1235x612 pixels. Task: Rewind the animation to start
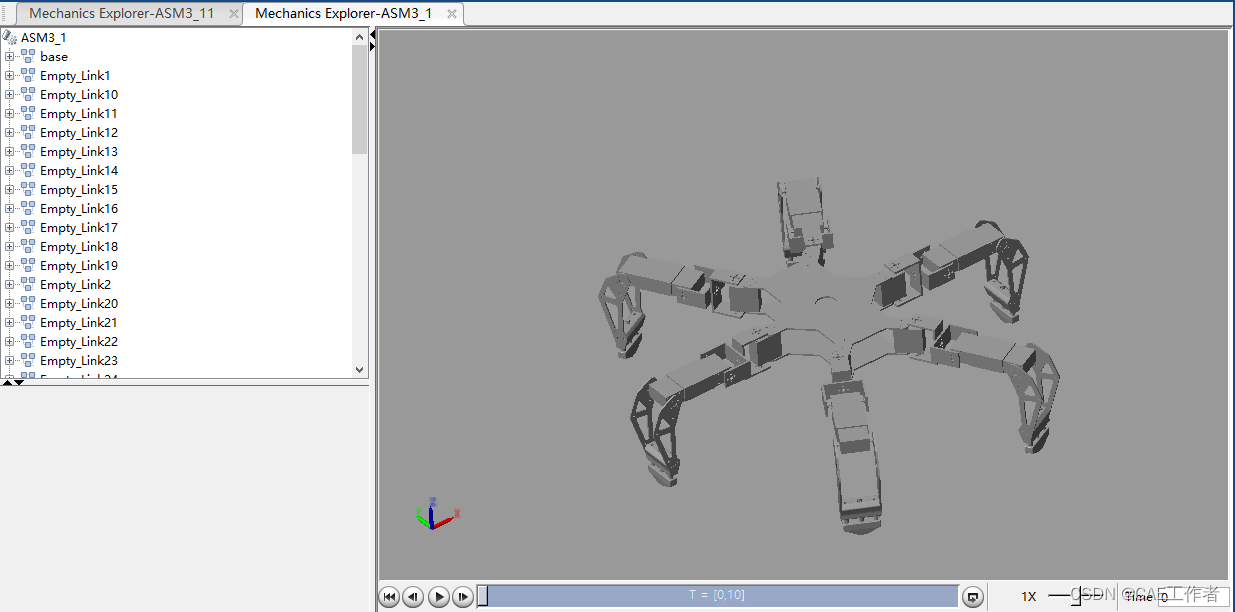click(389, 597)
